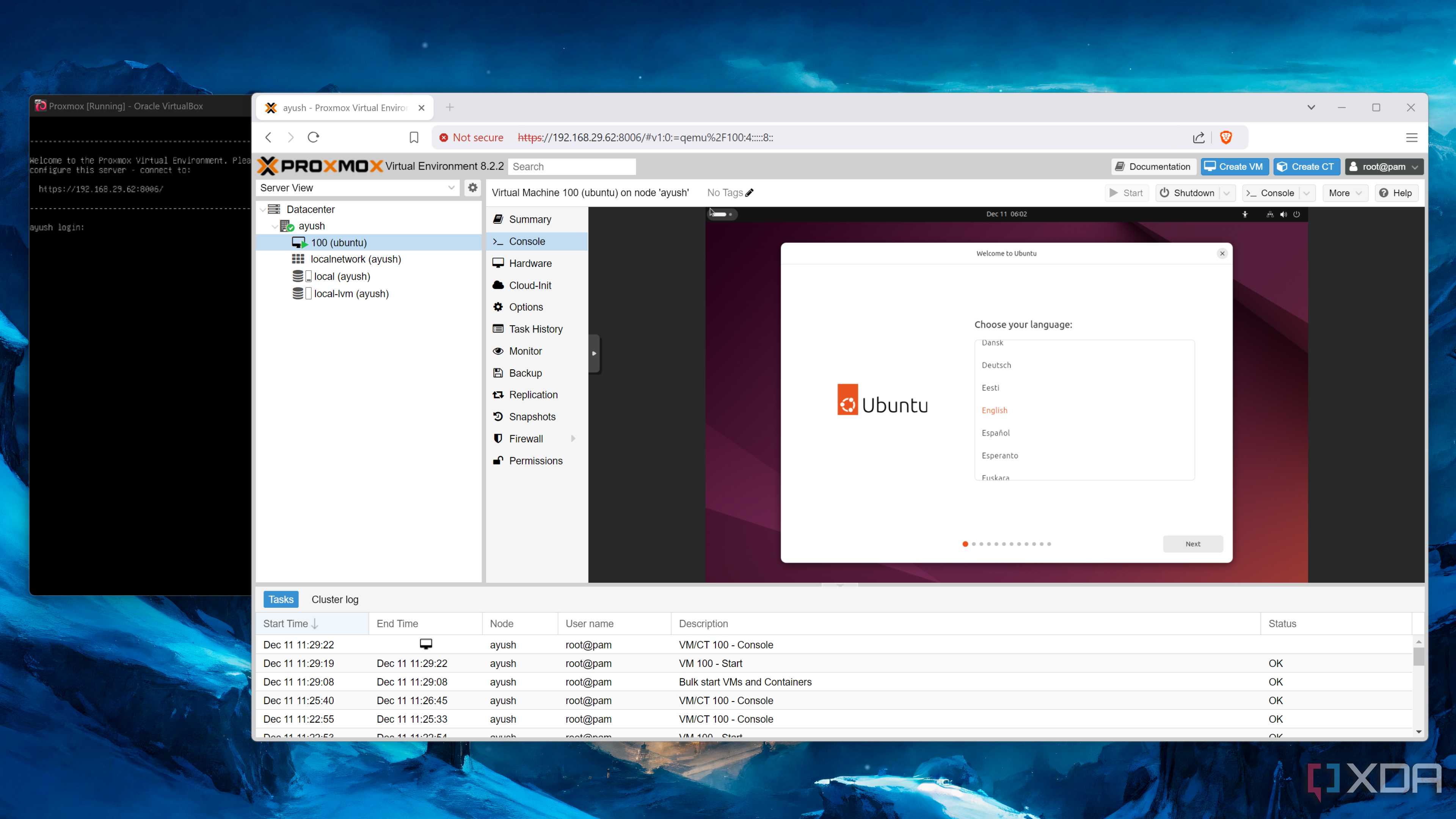Expand the Firewall submenu arrow

573,439
